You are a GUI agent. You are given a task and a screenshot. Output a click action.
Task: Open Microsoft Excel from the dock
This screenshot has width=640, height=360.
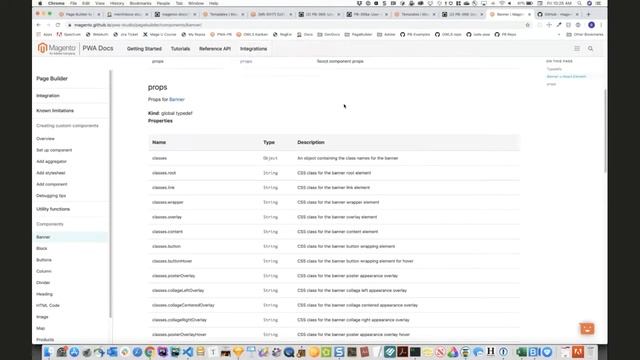[521, 352]
